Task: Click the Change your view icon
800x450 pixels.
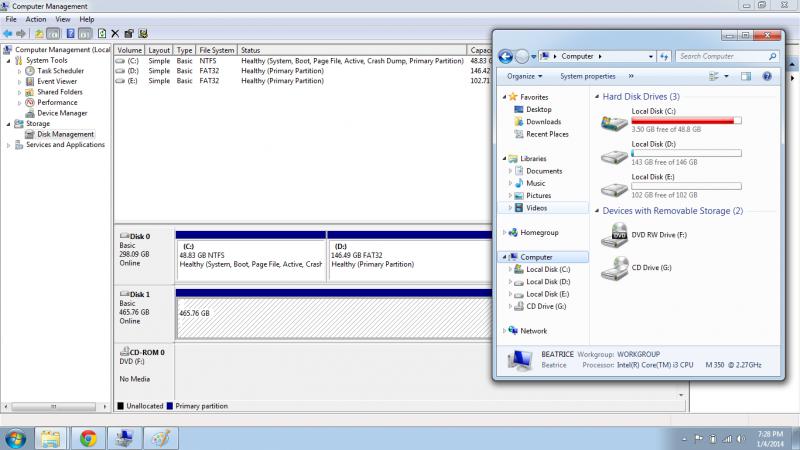Action: coord(713,76)
